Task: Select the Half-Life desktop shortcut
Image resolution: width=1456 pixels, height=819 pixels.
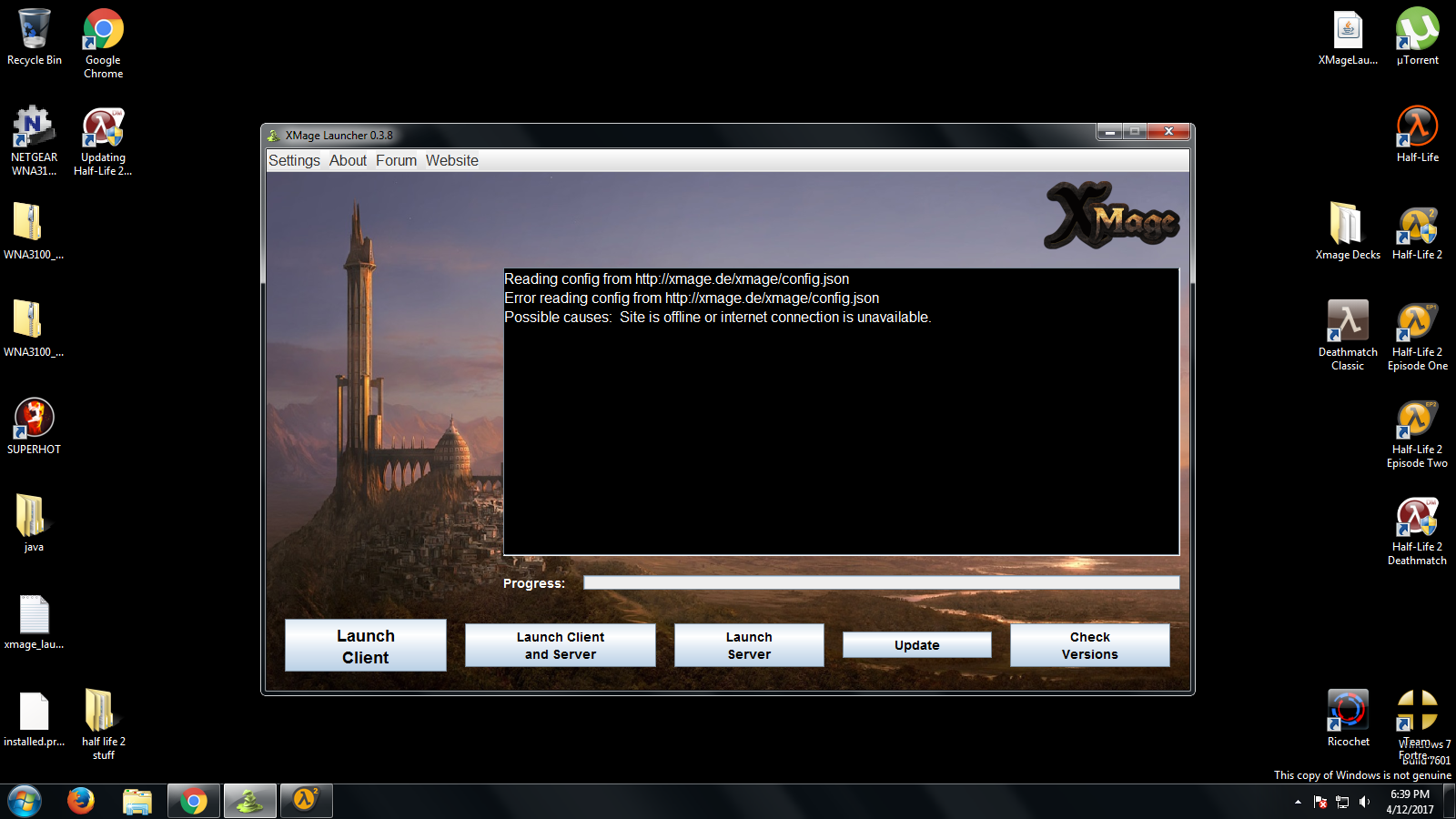Action: 1418,135
